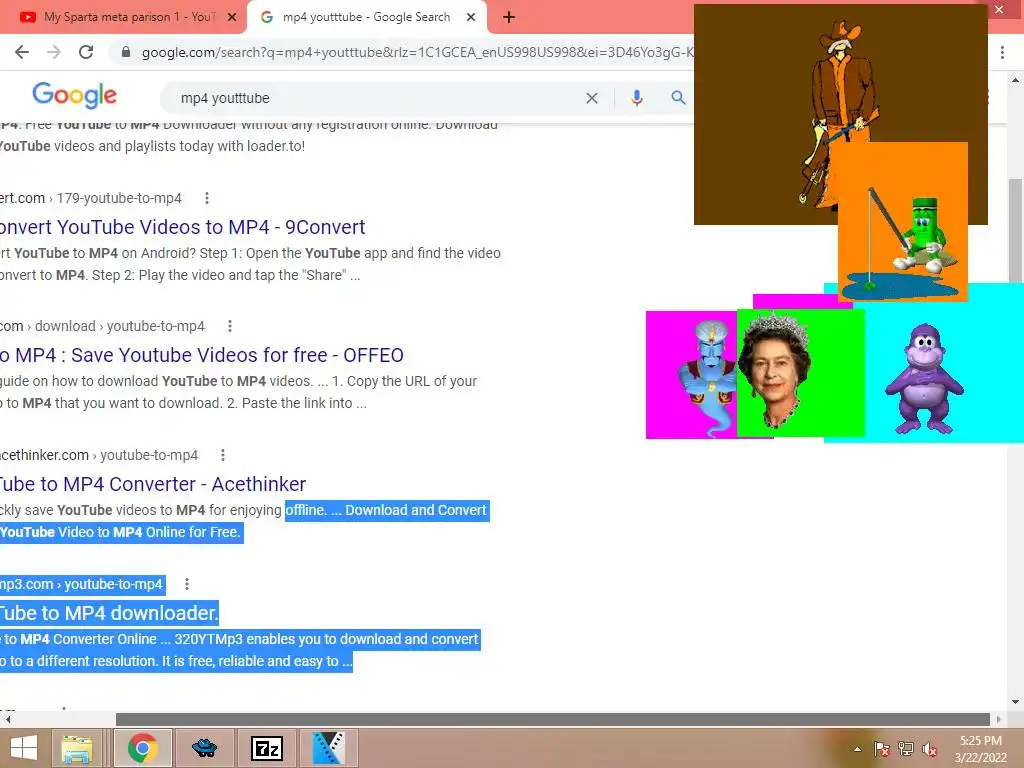Click acethinker.com › youtube-to-mp4 breadcrumb
The height and width of the screenshot is (768, 1024).
pos(99,455)
